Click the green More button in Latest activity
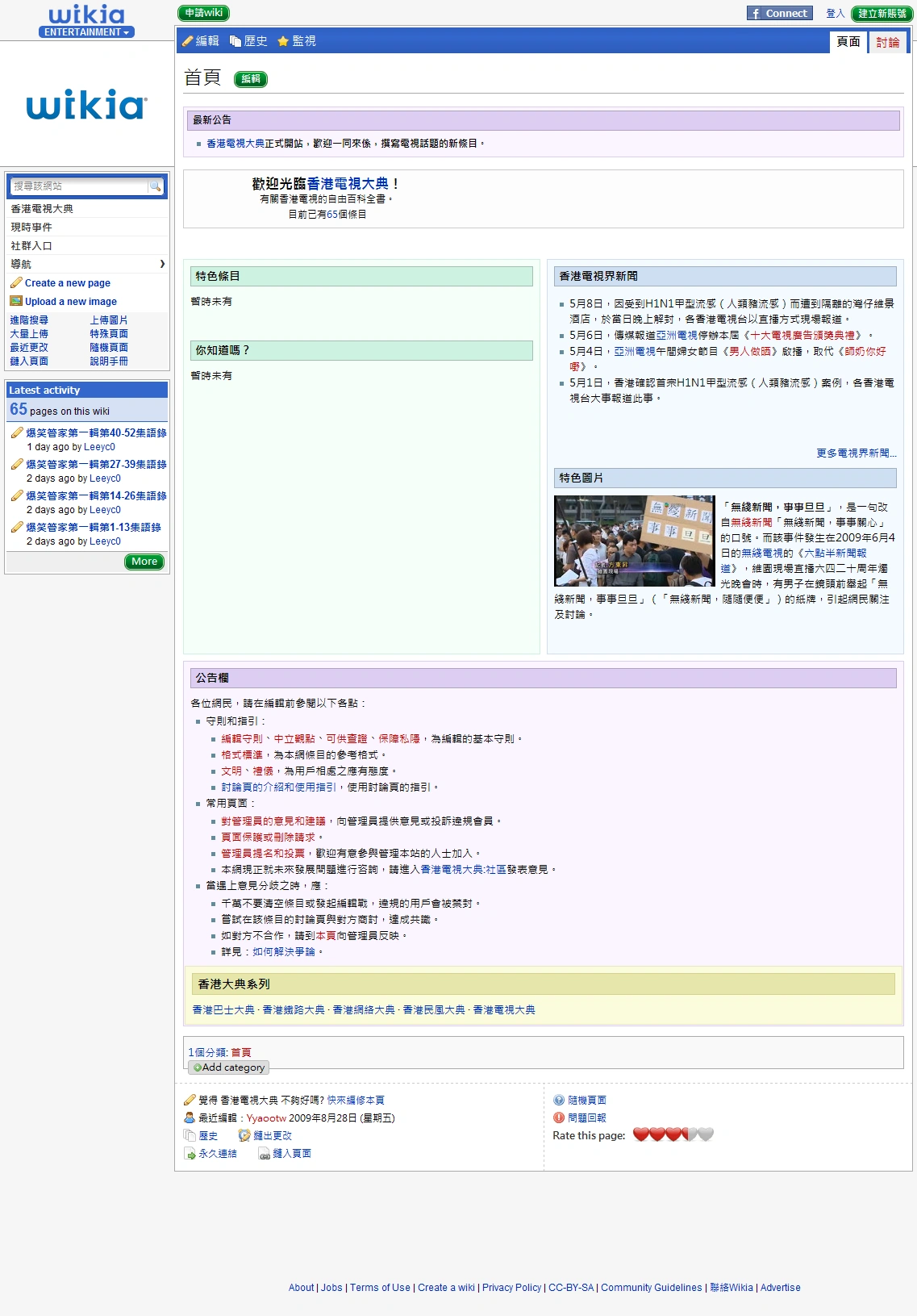 pyautogui.click(x=144, y=562)
